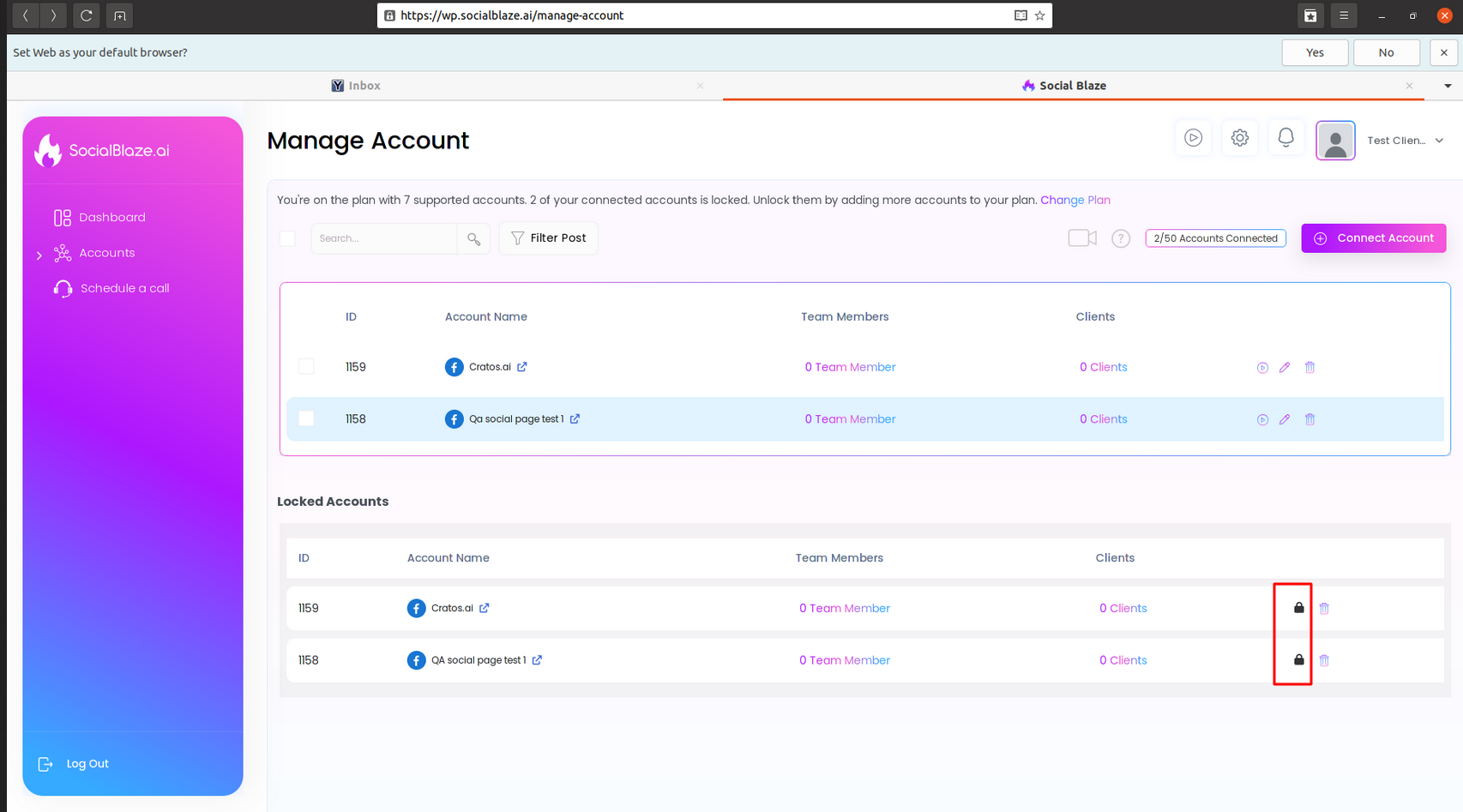The width and height of the screenshot is (1463, 812).
Task: Tick the select-all checkbox beside search
Action: [x=287, y=238]
